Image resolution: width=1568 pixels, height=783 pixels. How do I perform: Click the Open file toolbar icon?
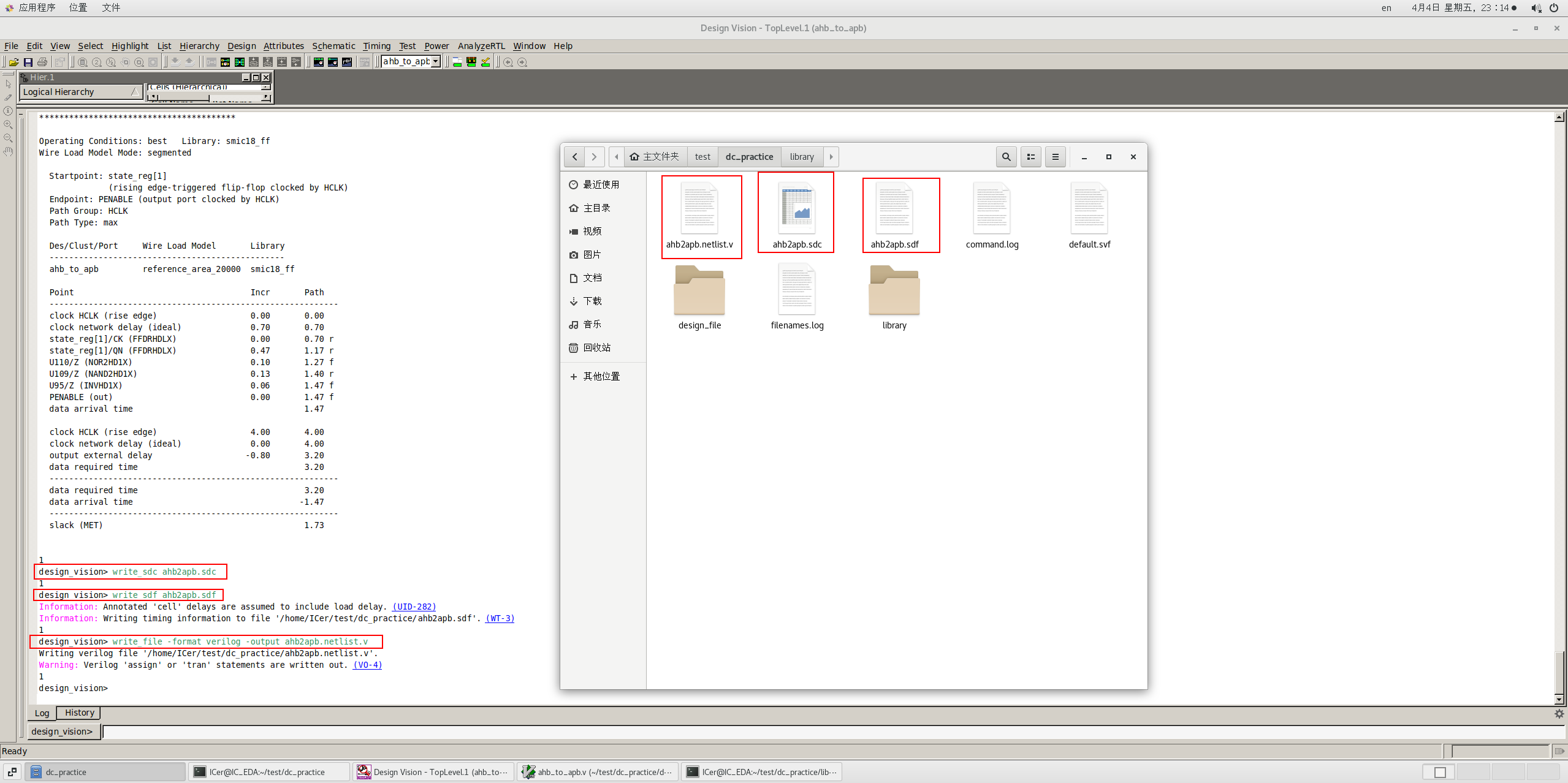tap(13, 62)
